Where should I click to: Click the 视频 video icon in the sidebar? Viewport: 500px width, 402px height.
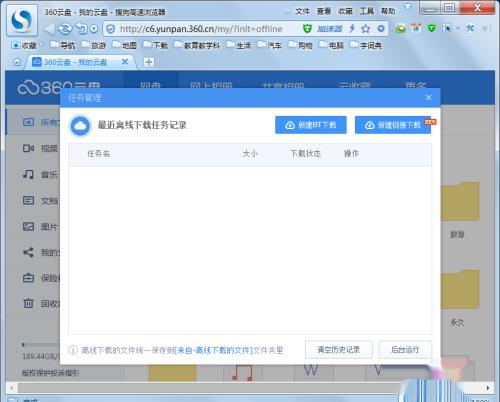pyautogui.click(x=28, y=148)
